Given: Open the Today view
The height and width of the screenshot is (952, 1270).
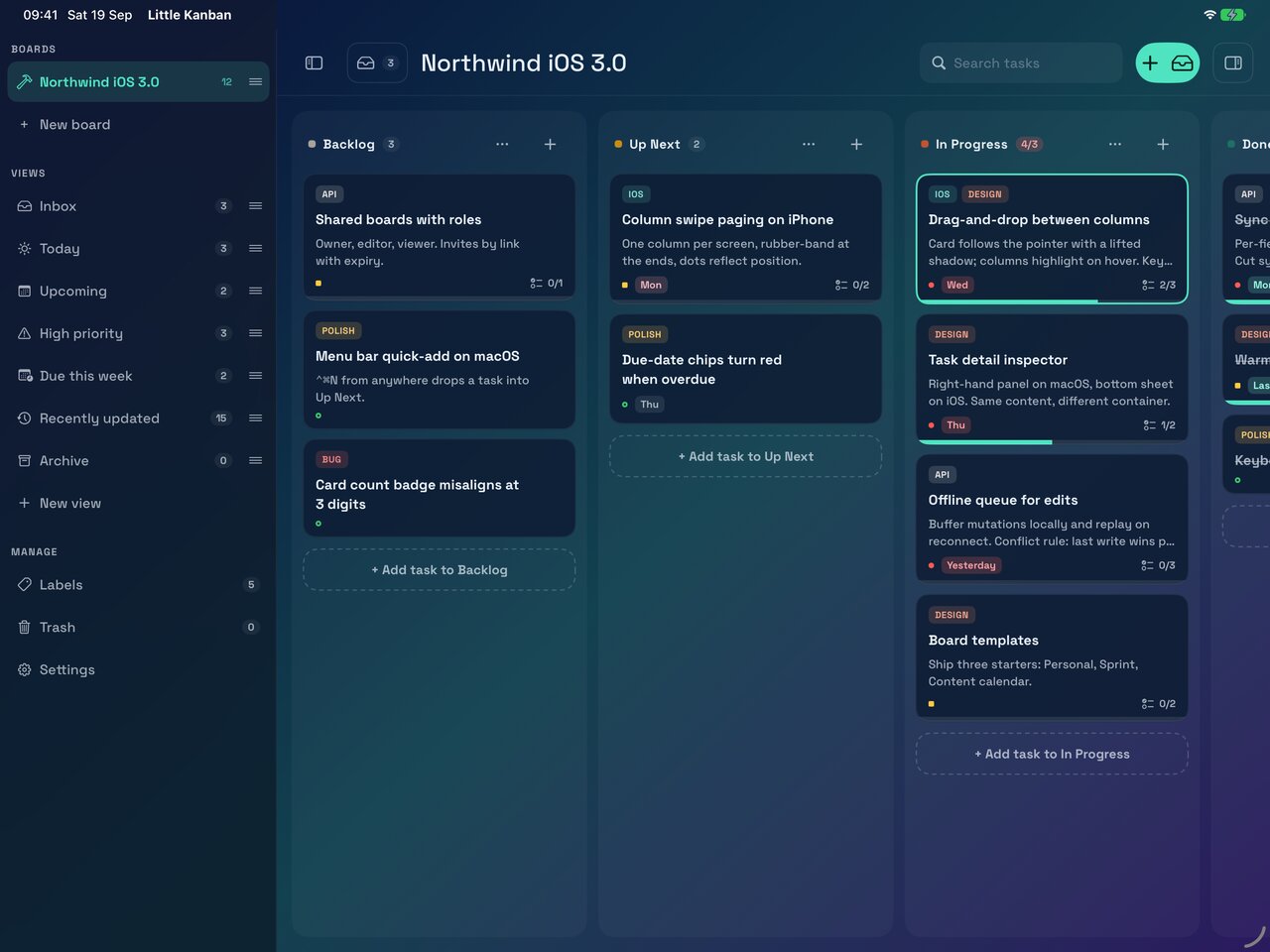Looking at the screenshot, I should click(138, 249).
